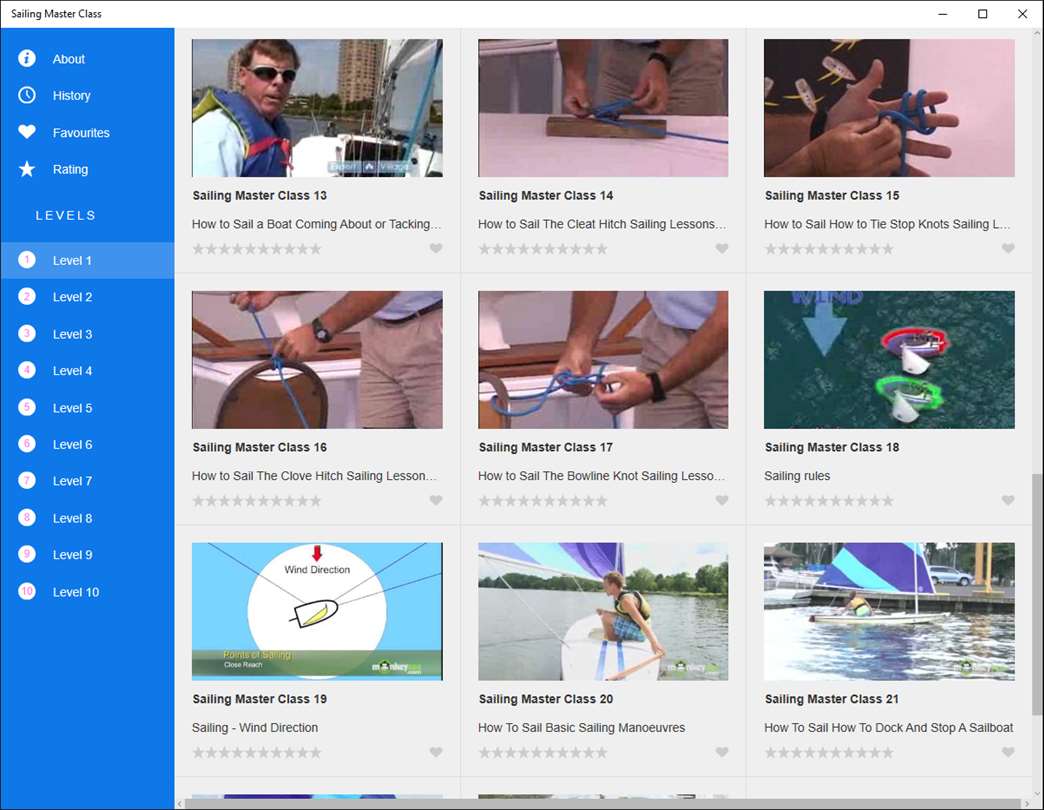Favourite Sailing Master Class 13 with heart
Image resolution: width=1044 pixels, height=810 pixels.
(x=435, y=248)
